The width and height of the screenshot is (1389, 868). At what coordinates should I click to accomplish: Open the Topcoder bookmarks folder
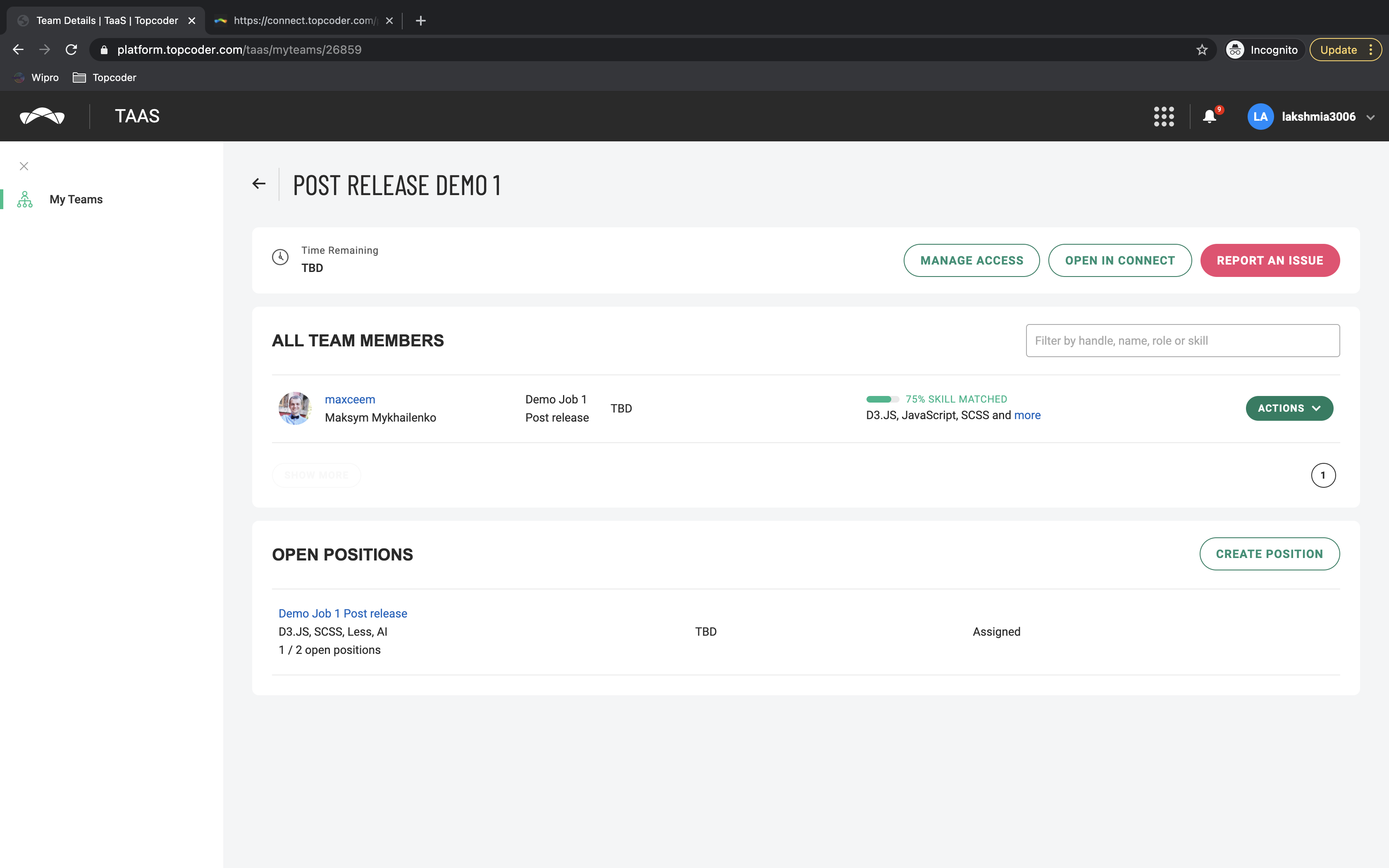(105, 78)
